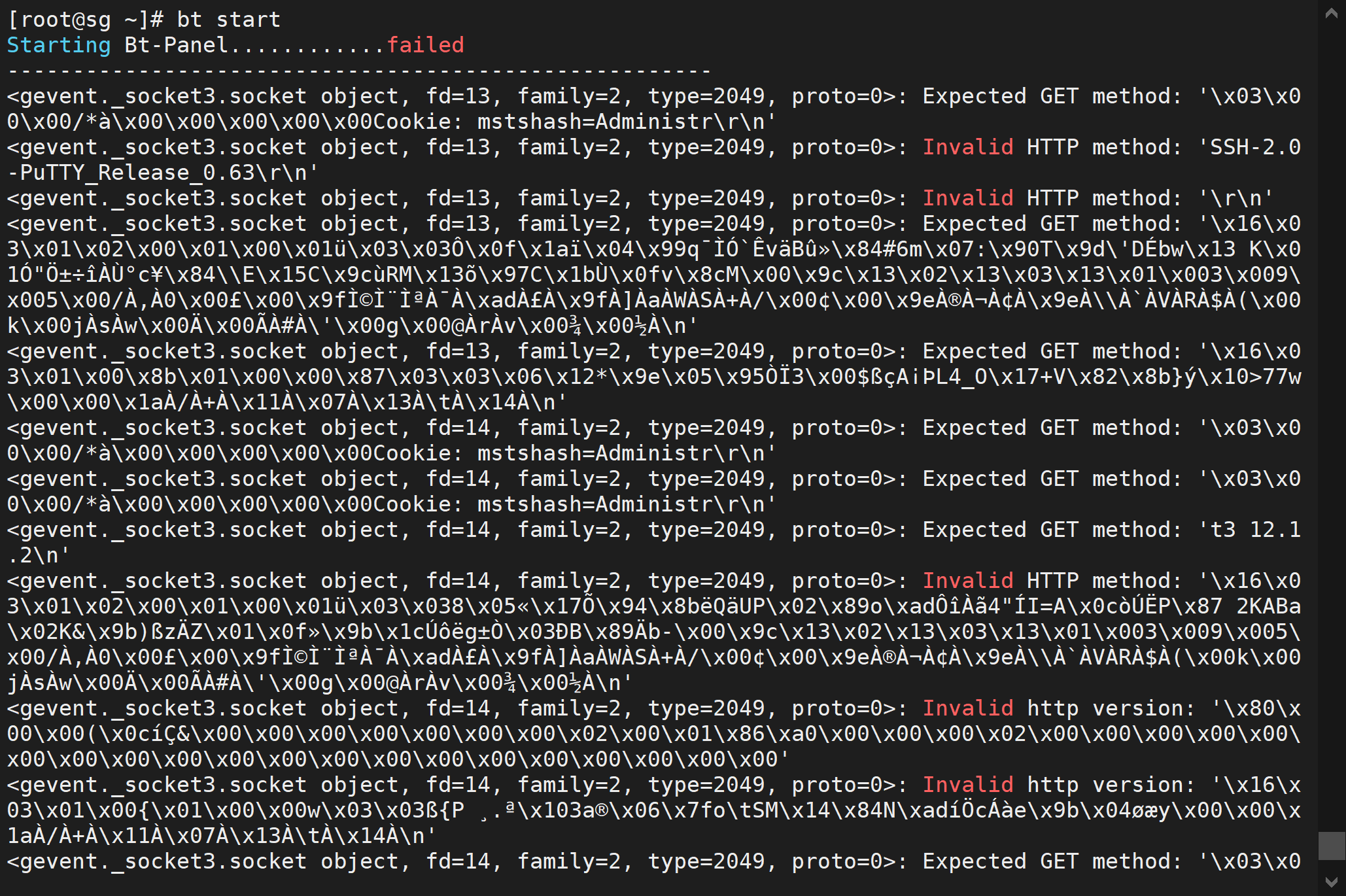Click the cyan 'Starting' word

point(59,45)
